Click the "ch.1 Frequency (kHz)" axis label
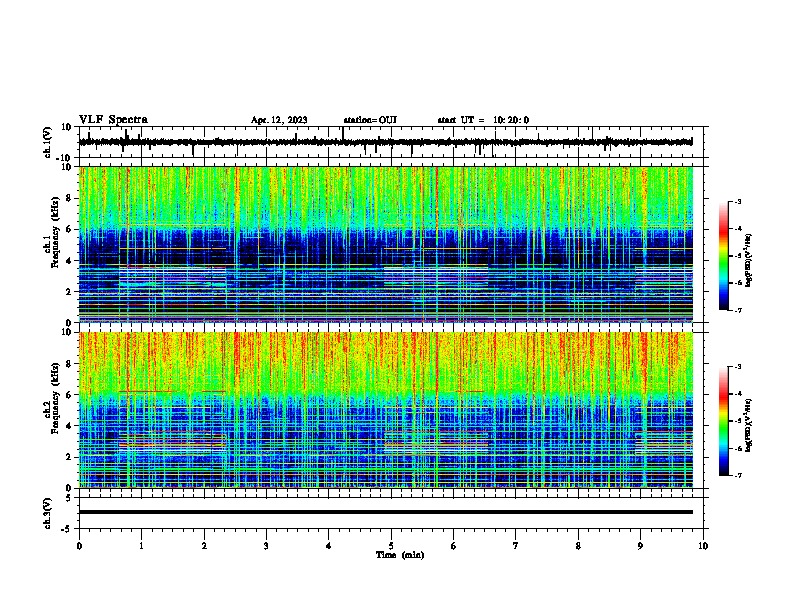 coord(51,232)
